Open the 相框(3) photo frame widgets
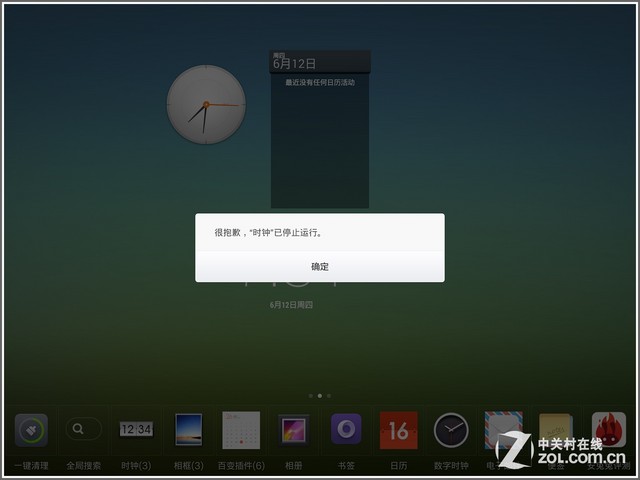 click(x=189, y=430)
